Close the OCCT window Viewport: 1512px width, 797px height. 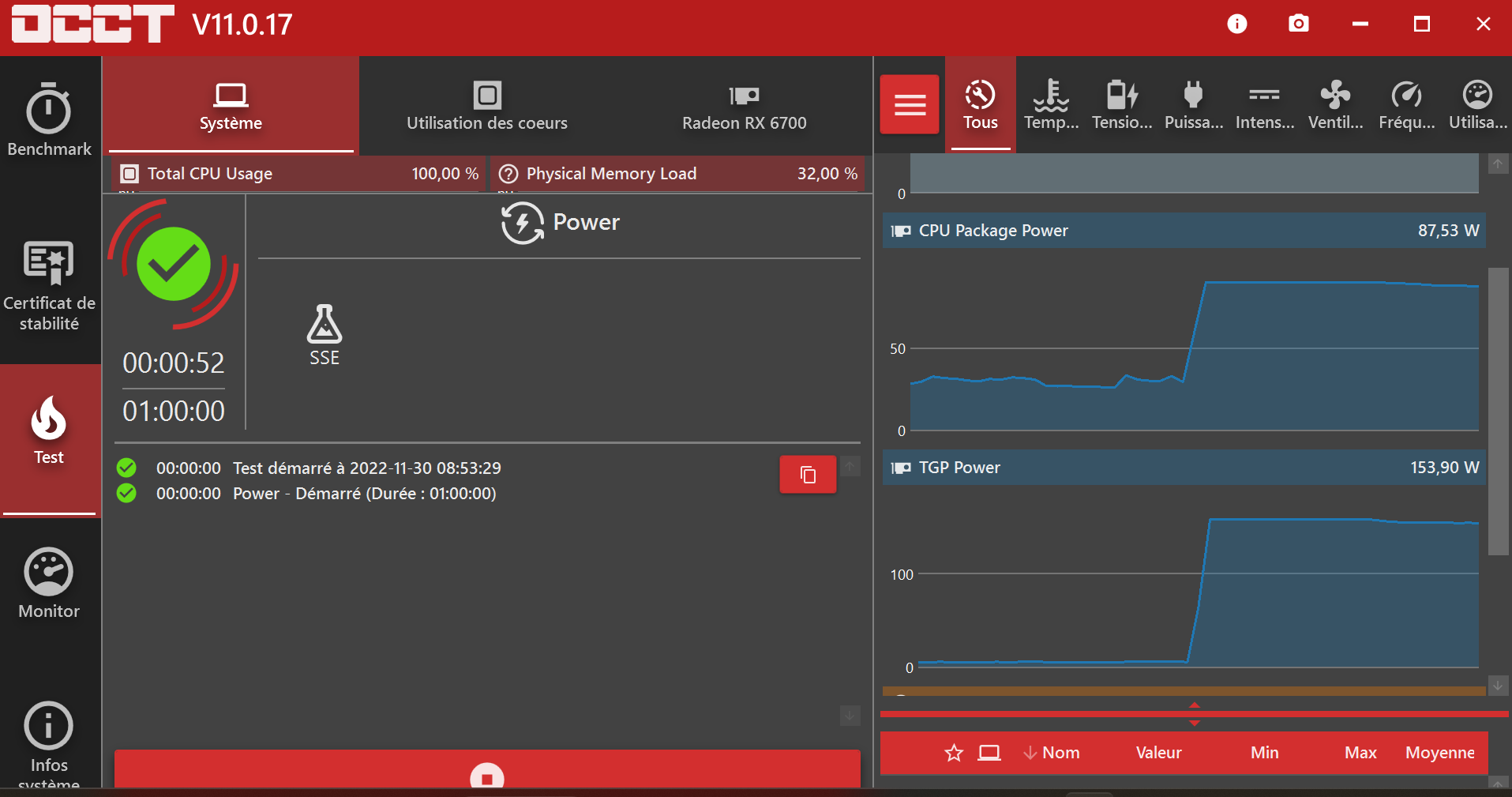click(x=1483, y=24)
